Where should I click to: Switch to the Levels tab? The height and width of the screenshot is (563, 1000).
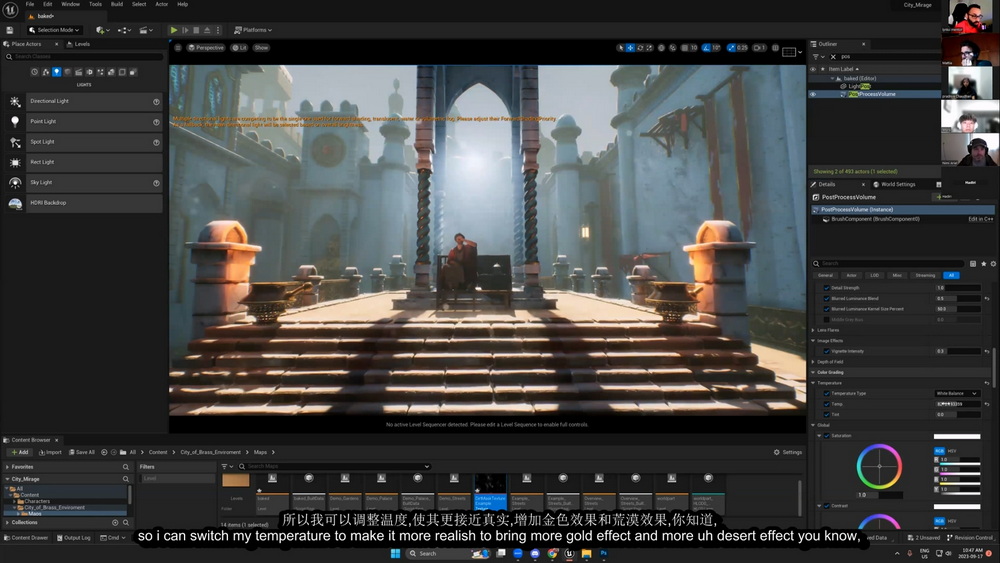pyautogui.click(x=79, y=44)
